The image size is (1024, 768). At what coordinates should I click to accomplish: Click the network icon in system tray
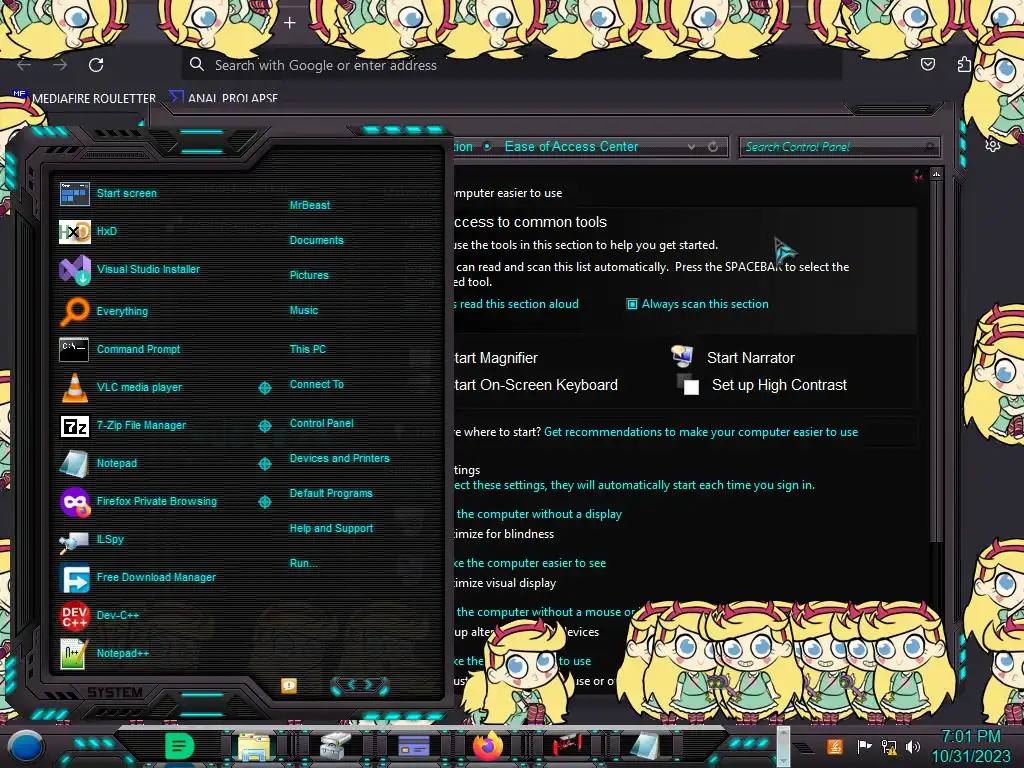(889, 746)
